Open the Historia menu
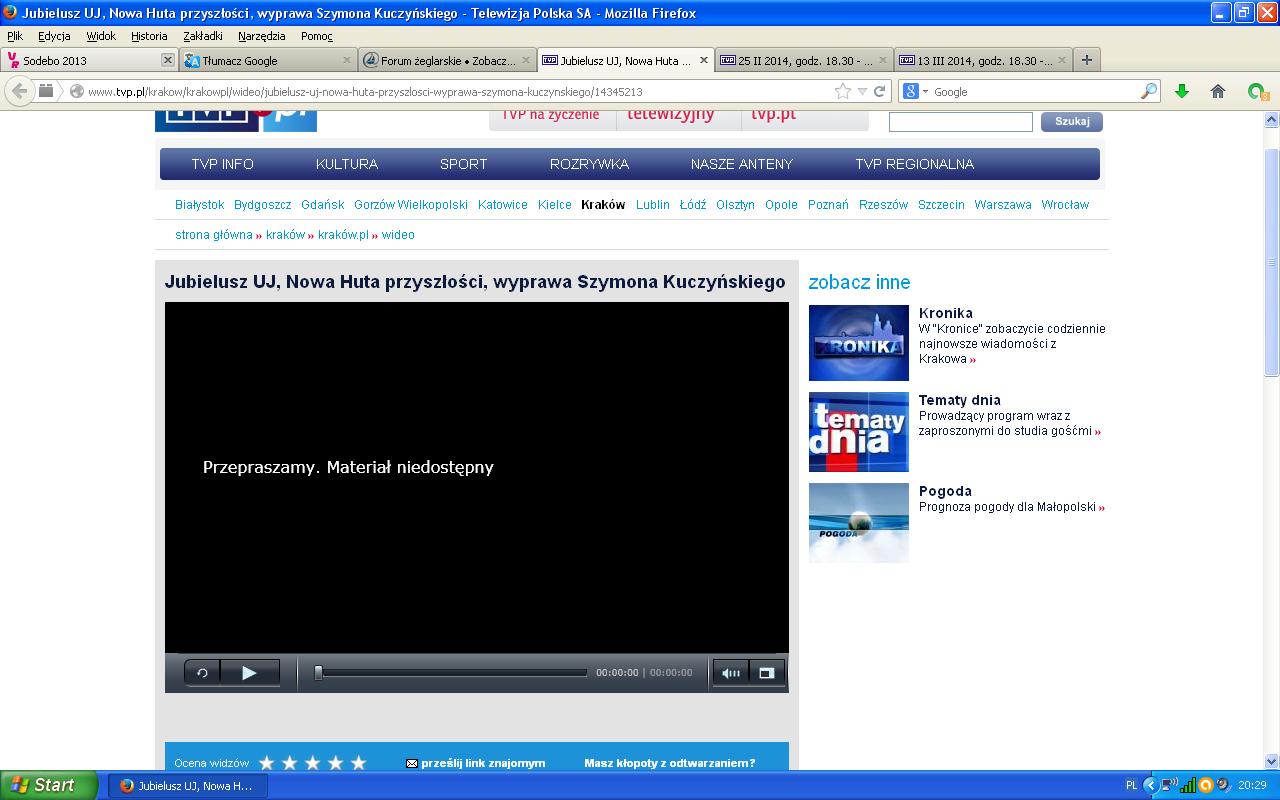Screen dimensions: 1280x800 point(149,36)
